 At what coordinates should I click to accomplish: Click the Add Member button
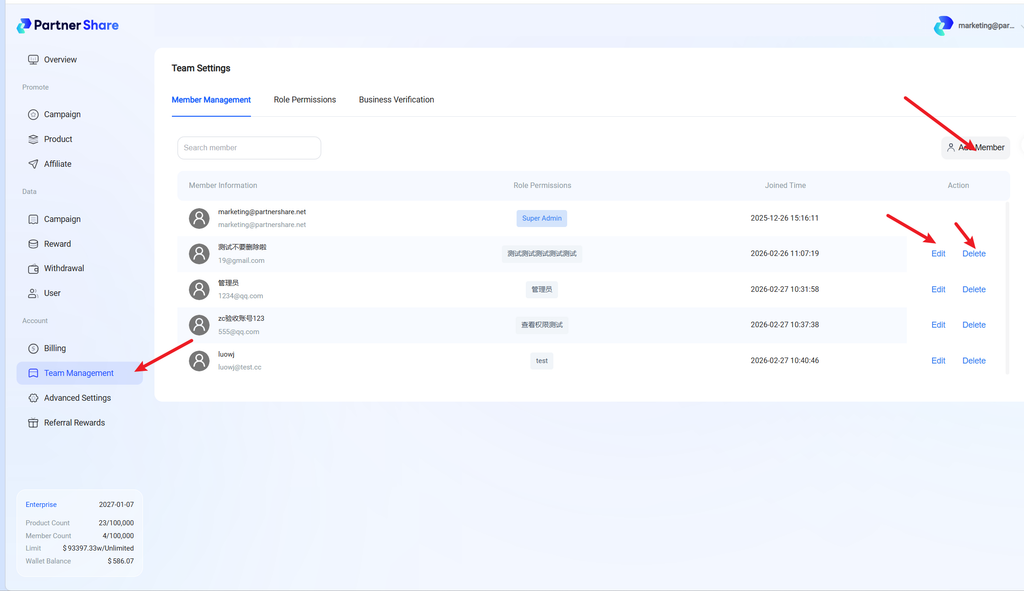976,148
